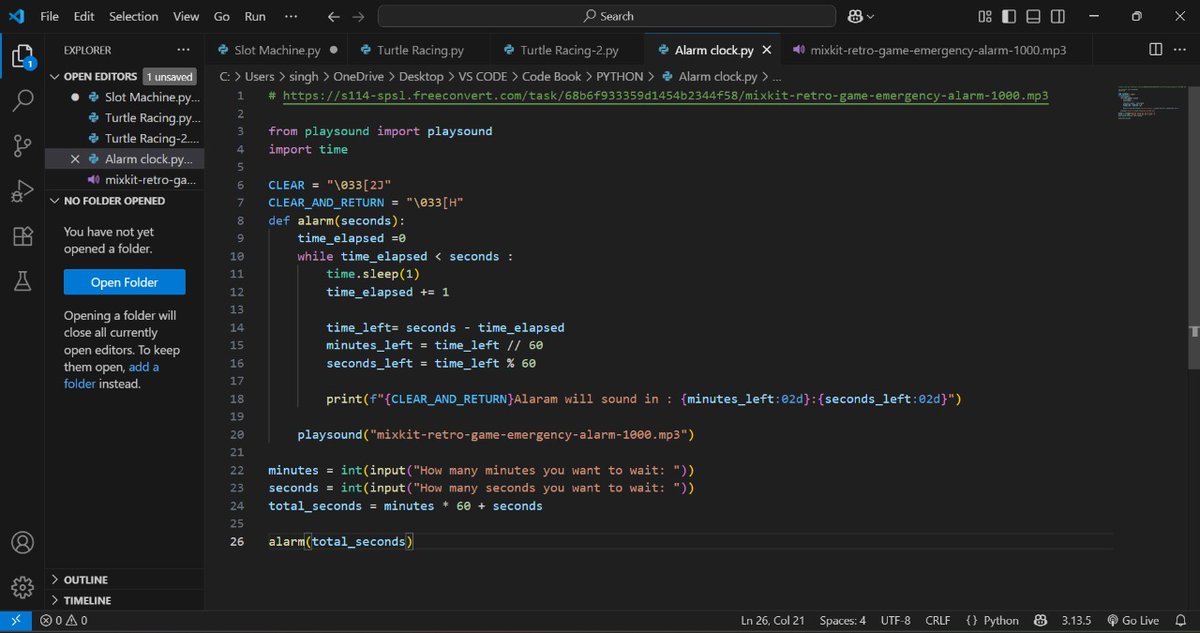The height and width of the screenshot is (633, 1200).
Task: Toggle the bottom Panel visibility
Action: click(x=1034, y=16)
